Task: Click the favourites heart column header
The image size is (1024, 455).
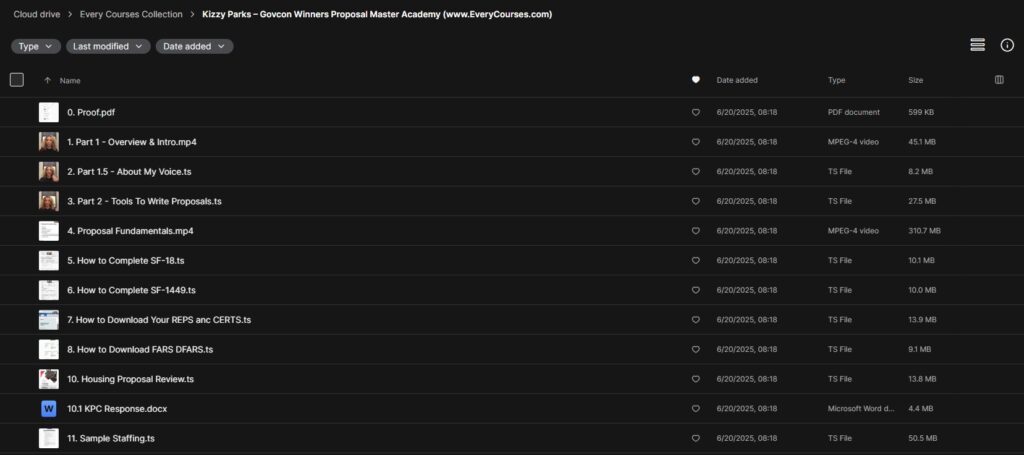Action: point(696,80)
